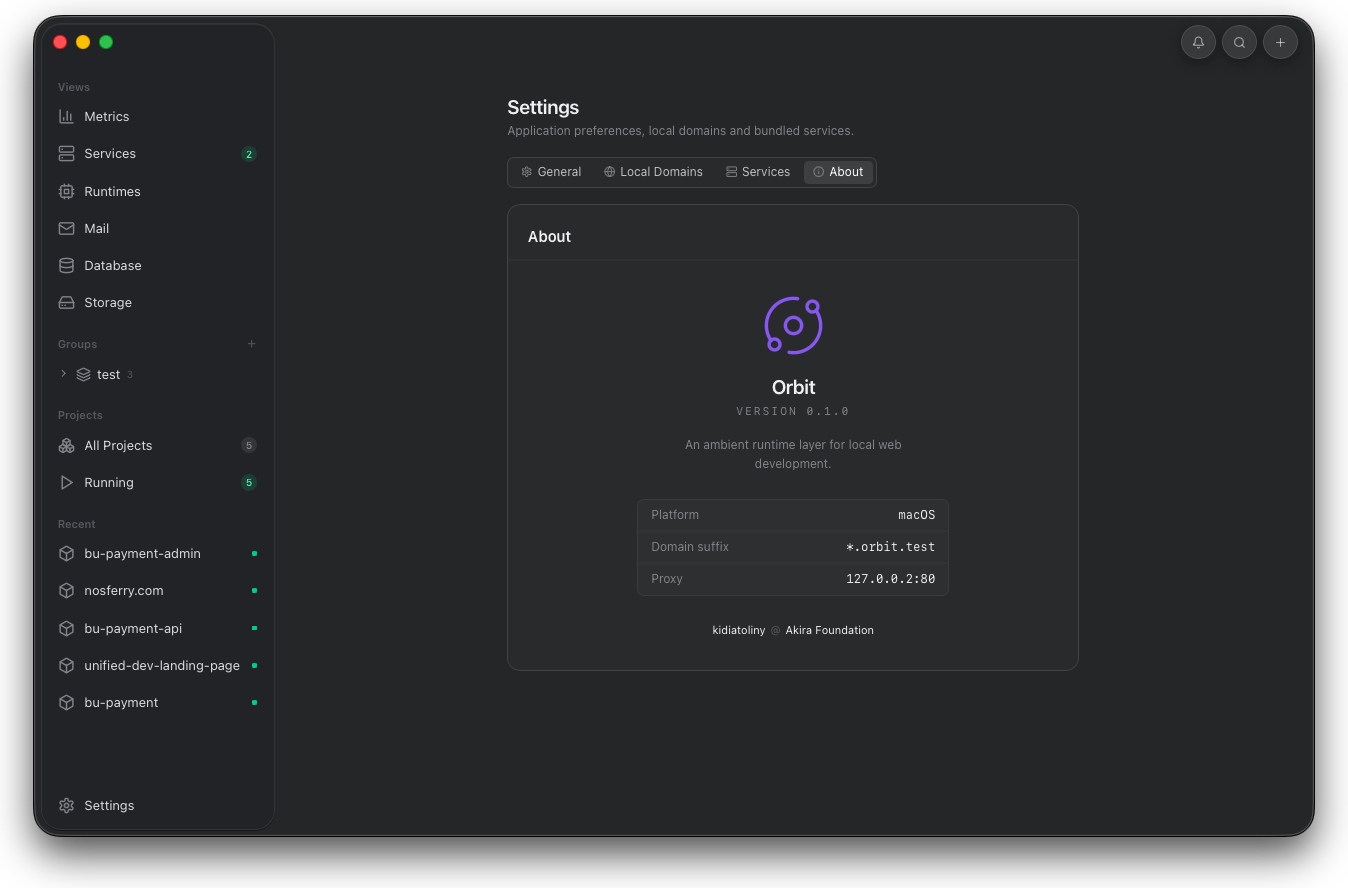Image resolution: width=1348 pixels, height=888 pixels.
Task: Open Storage view
Action: [x=157, y=302]
